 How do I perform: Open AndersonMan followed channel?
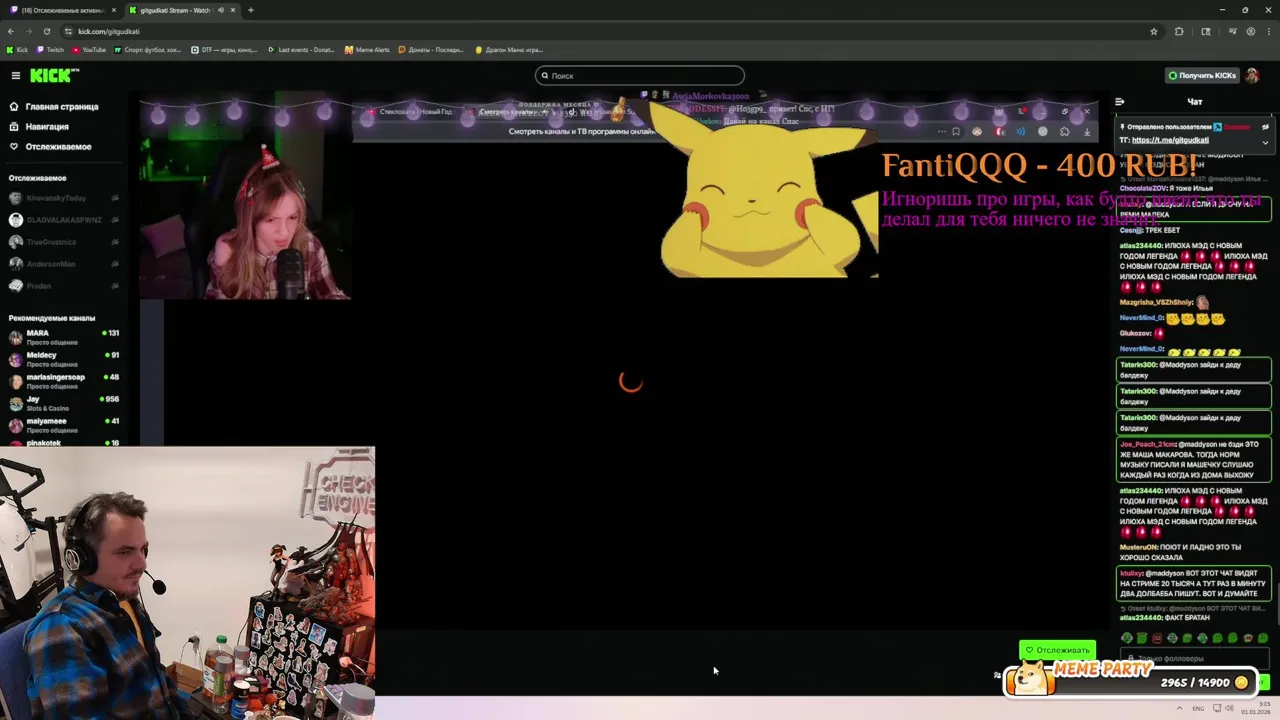click(x=64, y=264)
